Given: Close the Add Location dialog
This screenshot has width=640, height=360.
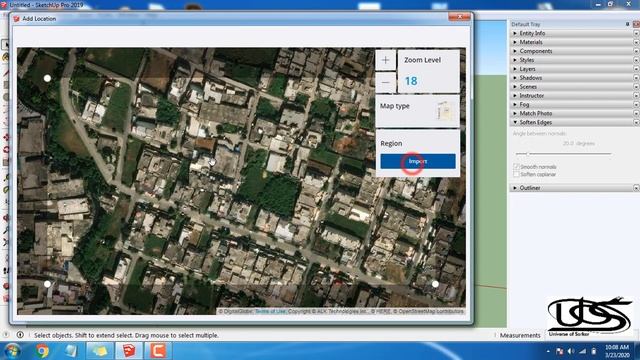Looking at the screenshot, I should pos(459,17).
